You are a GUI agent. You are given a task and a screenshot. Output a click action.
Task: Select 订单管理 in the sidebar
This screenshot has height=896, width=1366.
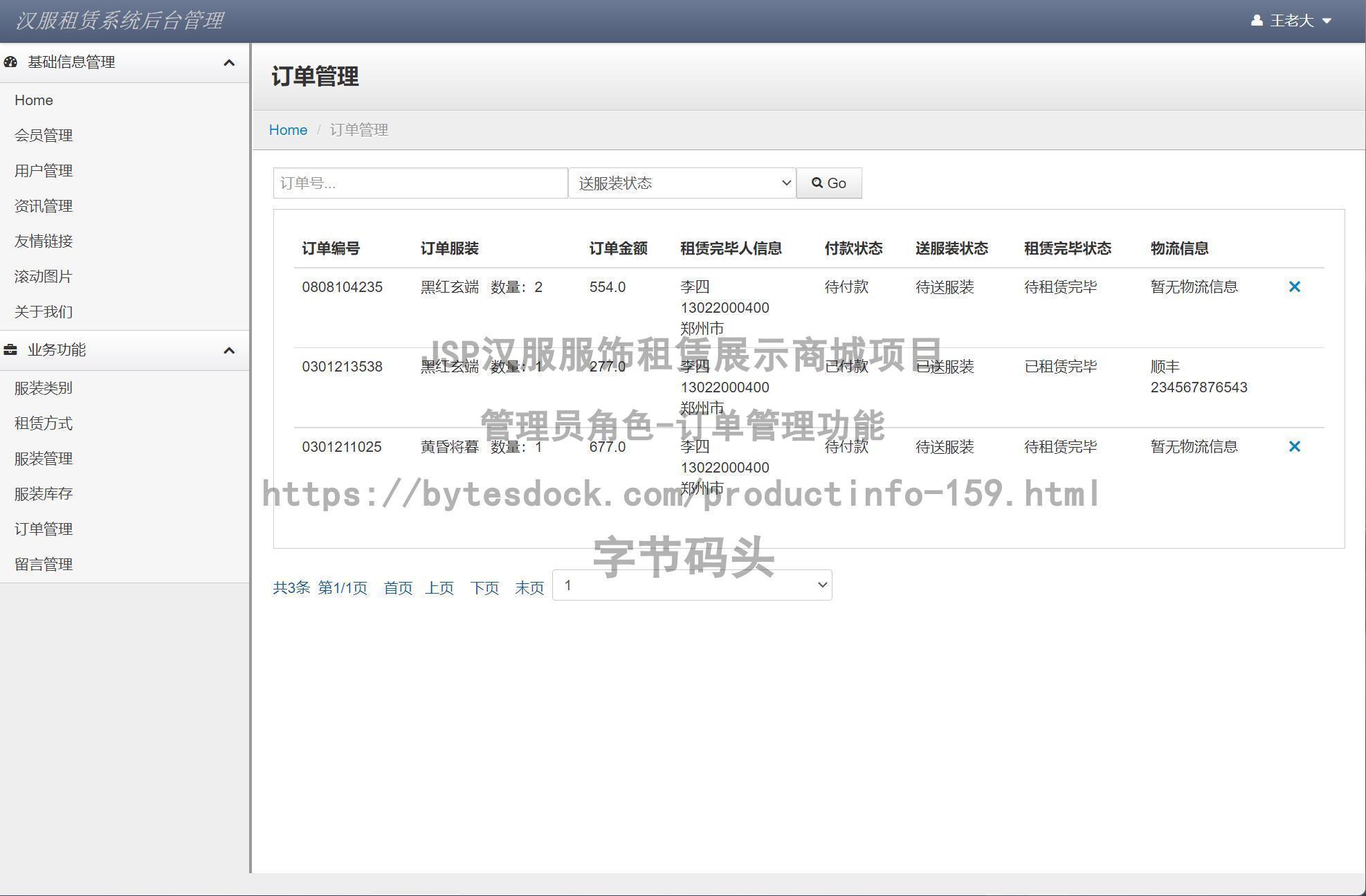(44, 529)
